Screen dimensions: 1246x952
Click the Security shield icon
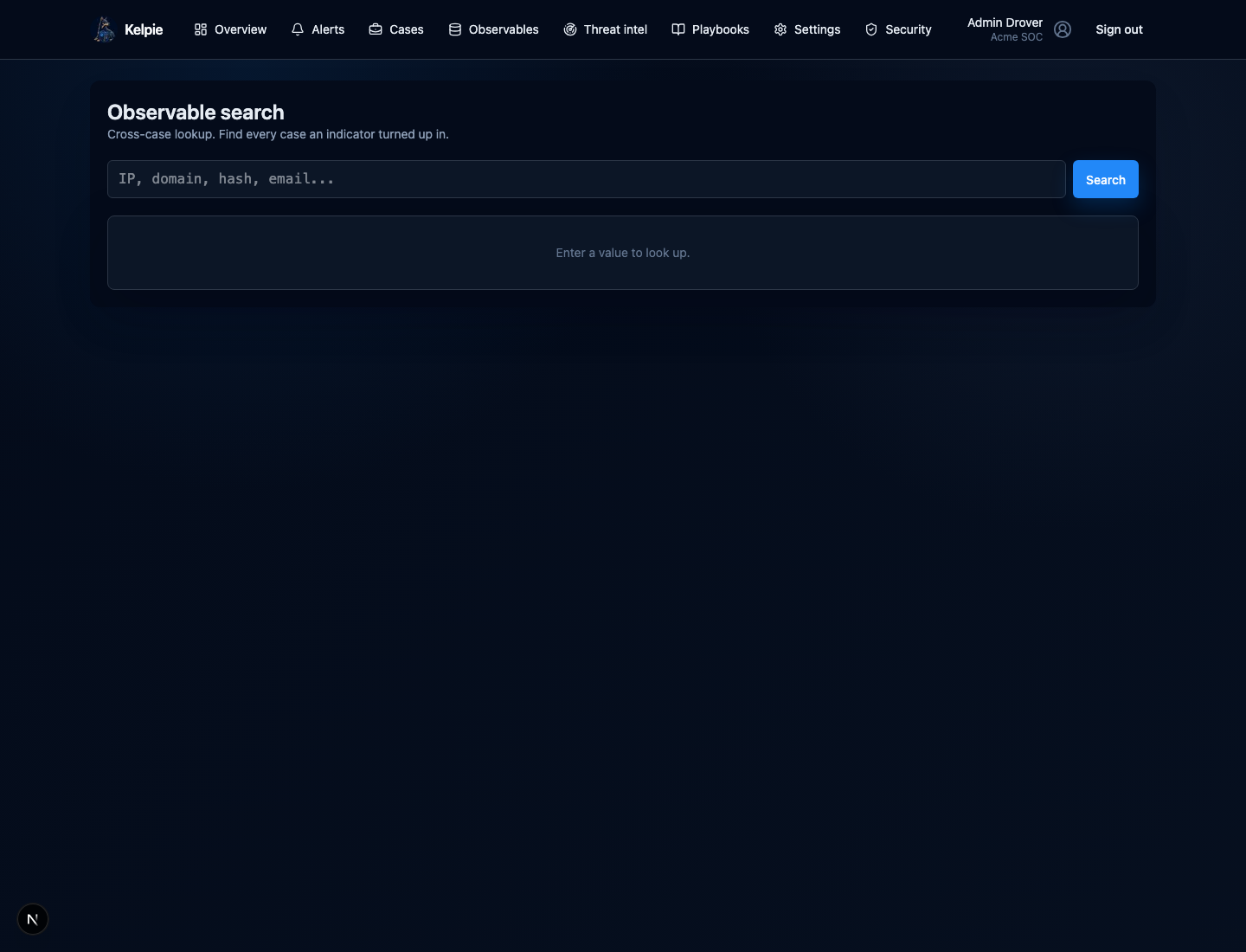tap(871, 29)
